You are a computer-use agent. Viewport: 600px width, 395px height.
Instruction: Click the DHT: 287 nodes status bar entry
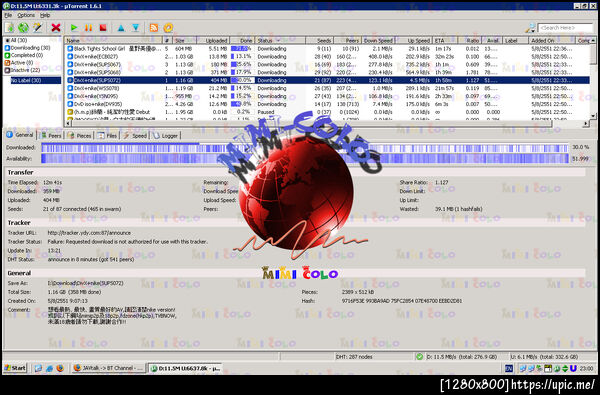point(354,357)
